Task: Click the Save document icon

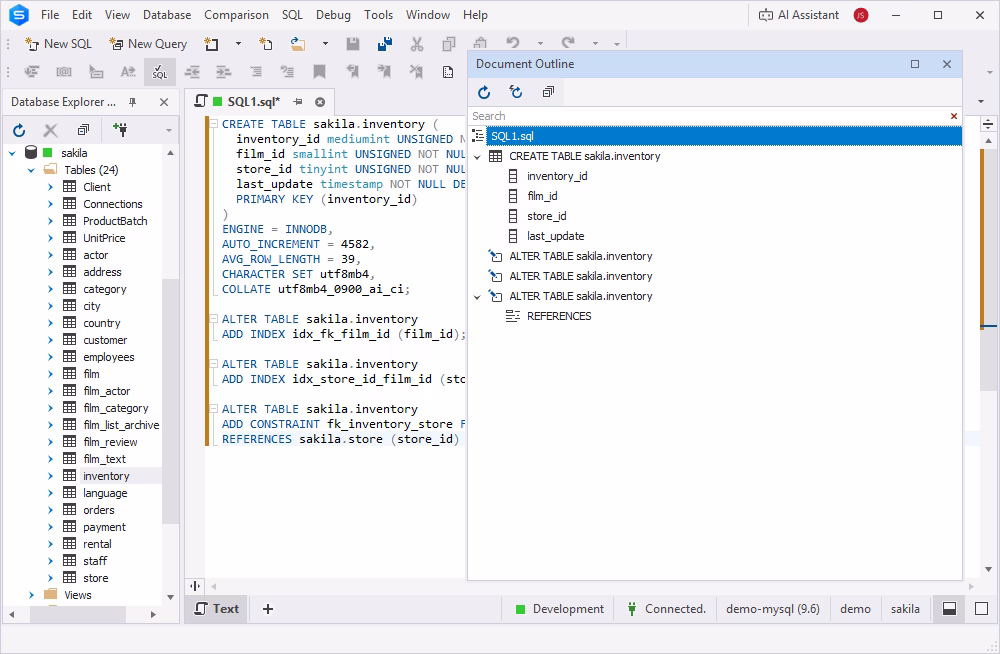Action: pos(352,44)
